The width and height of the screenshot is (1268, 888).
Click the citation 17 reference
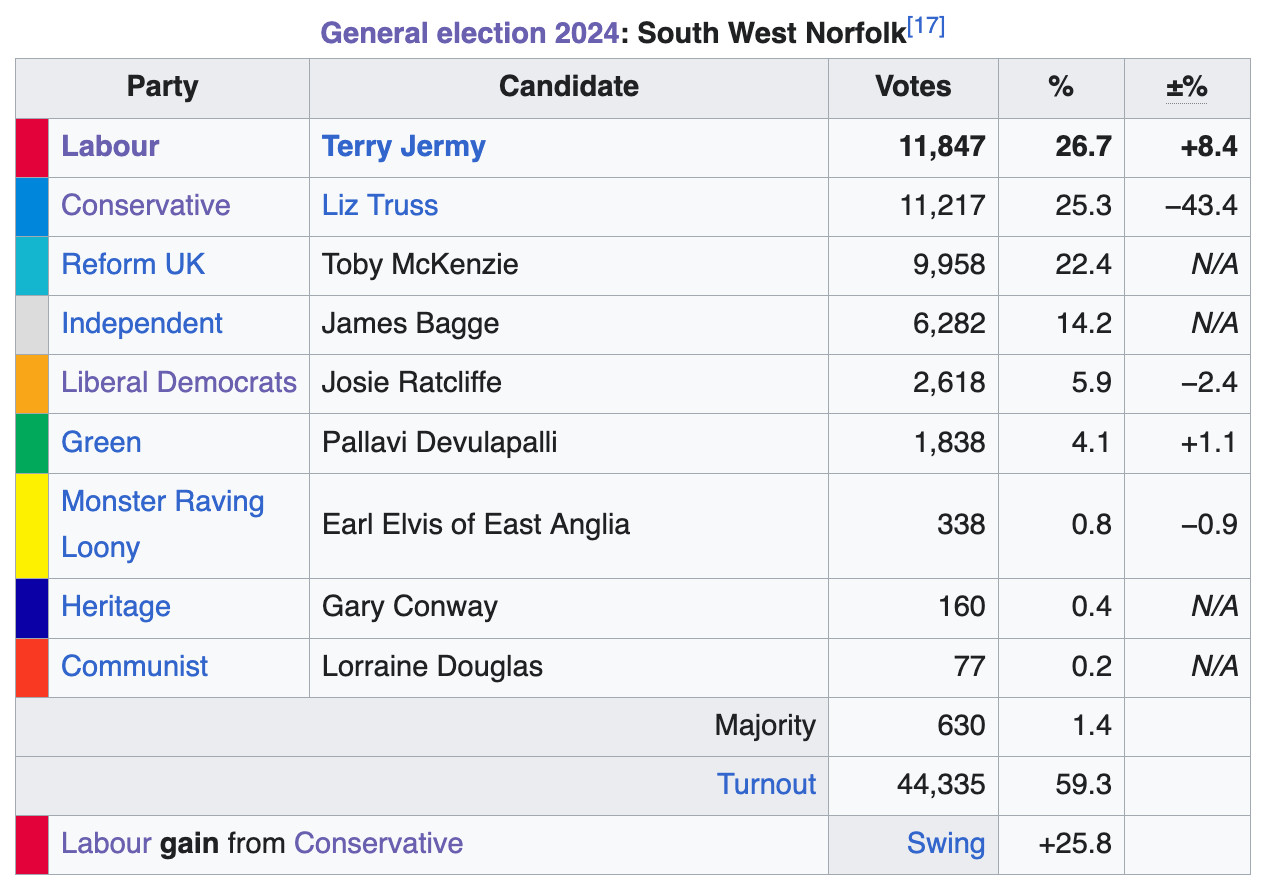tap(926, 27)
